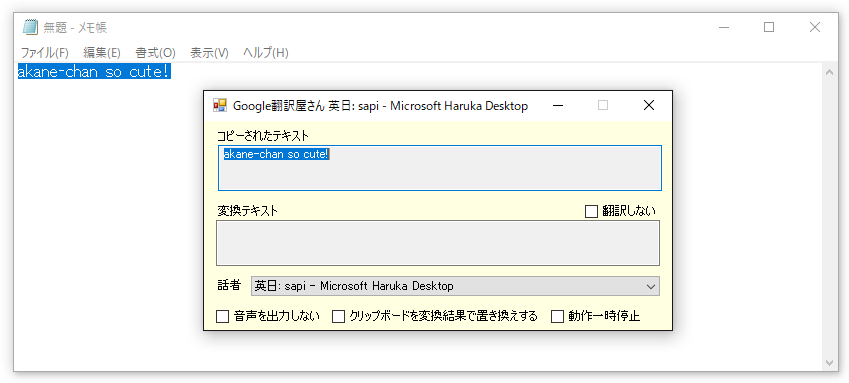Open the 話者 speaker dropdown

pos(455,286)
